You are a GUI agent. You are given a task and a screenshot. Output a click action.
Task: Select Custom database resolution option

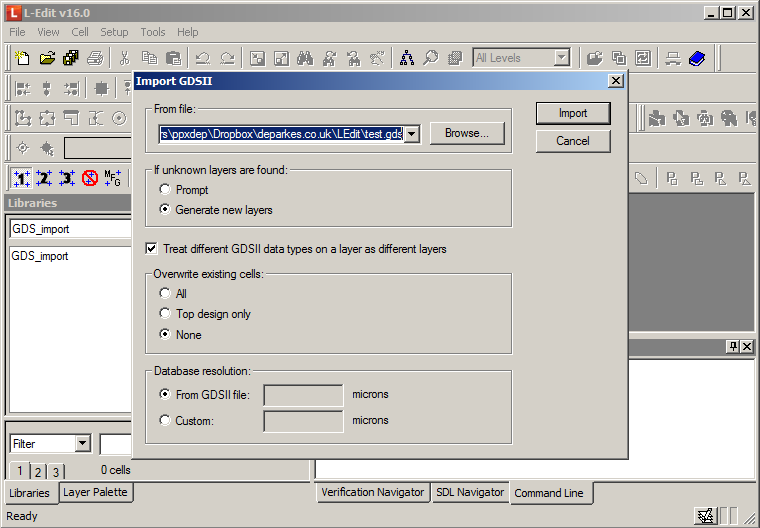coord(166,421)
